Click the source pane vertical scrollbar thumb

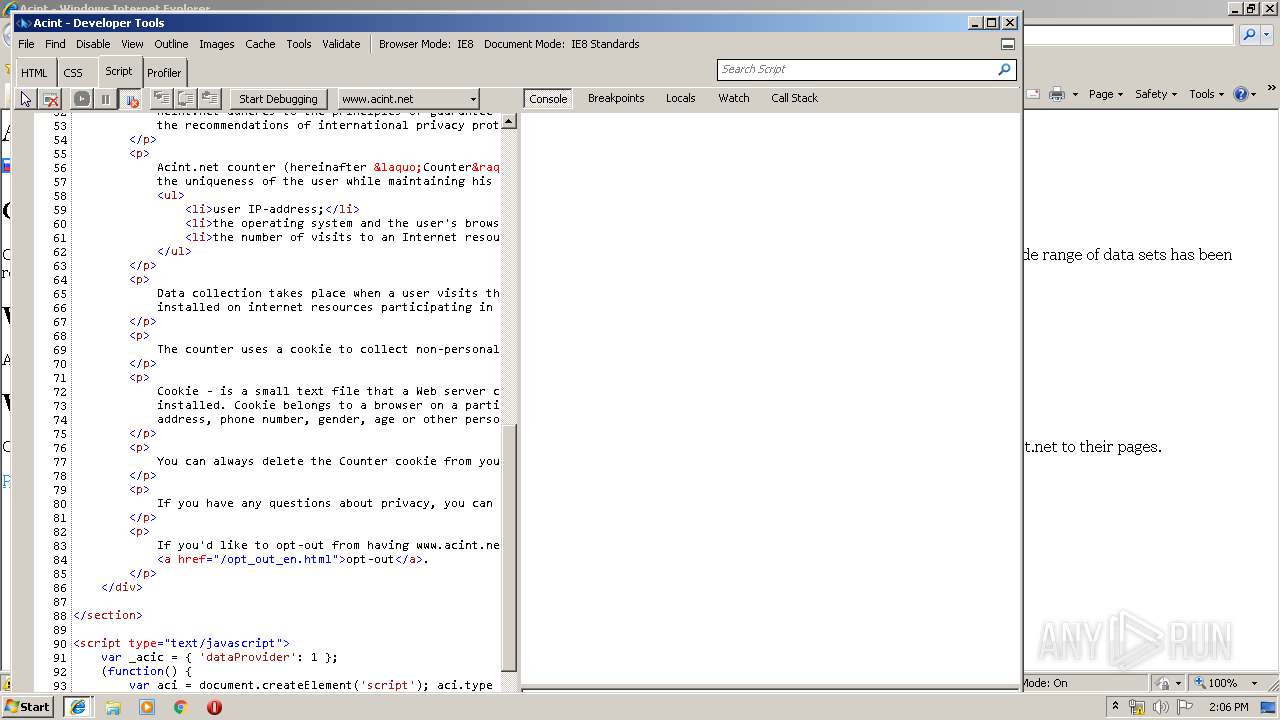509,546
